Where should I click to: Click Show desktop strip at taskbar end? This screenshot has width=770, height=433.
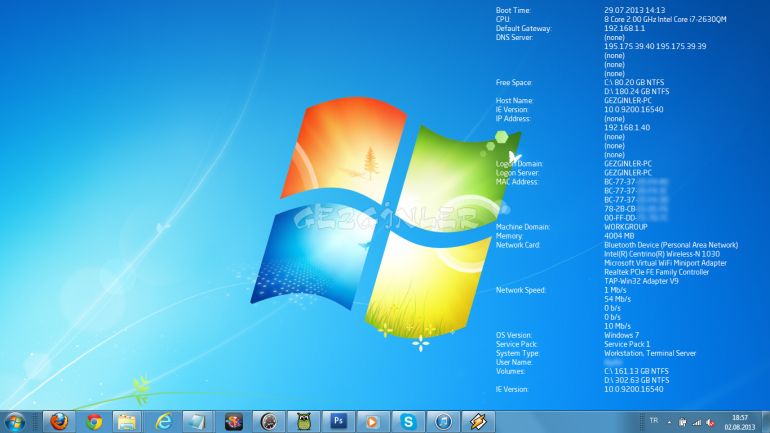point(766,422)
